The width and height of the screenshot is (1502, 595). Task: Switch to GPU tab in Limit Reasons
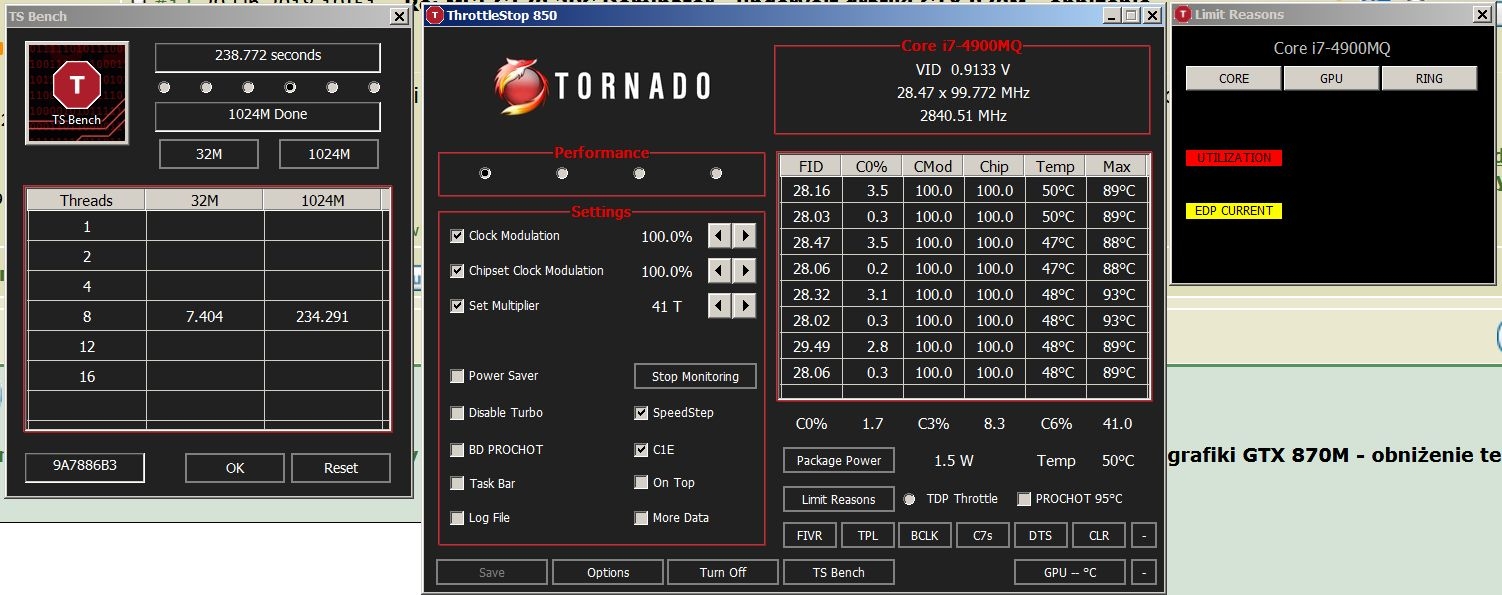[x=1331, y=78]
